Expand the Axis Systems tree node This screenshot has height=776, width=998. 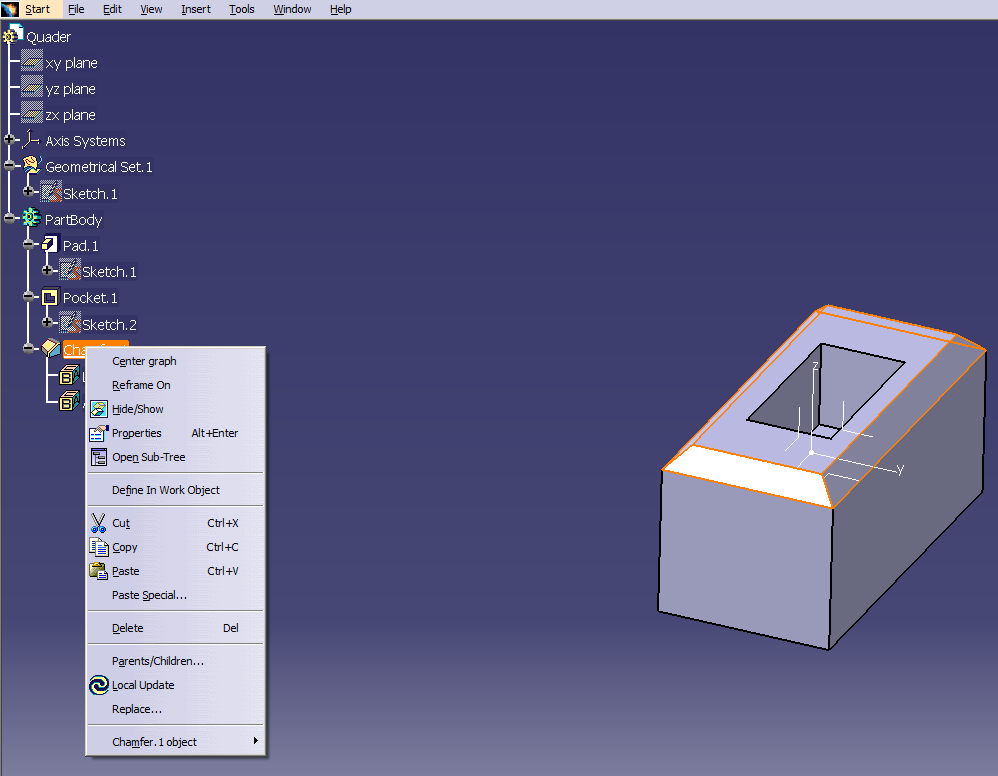tap(10, 141)
